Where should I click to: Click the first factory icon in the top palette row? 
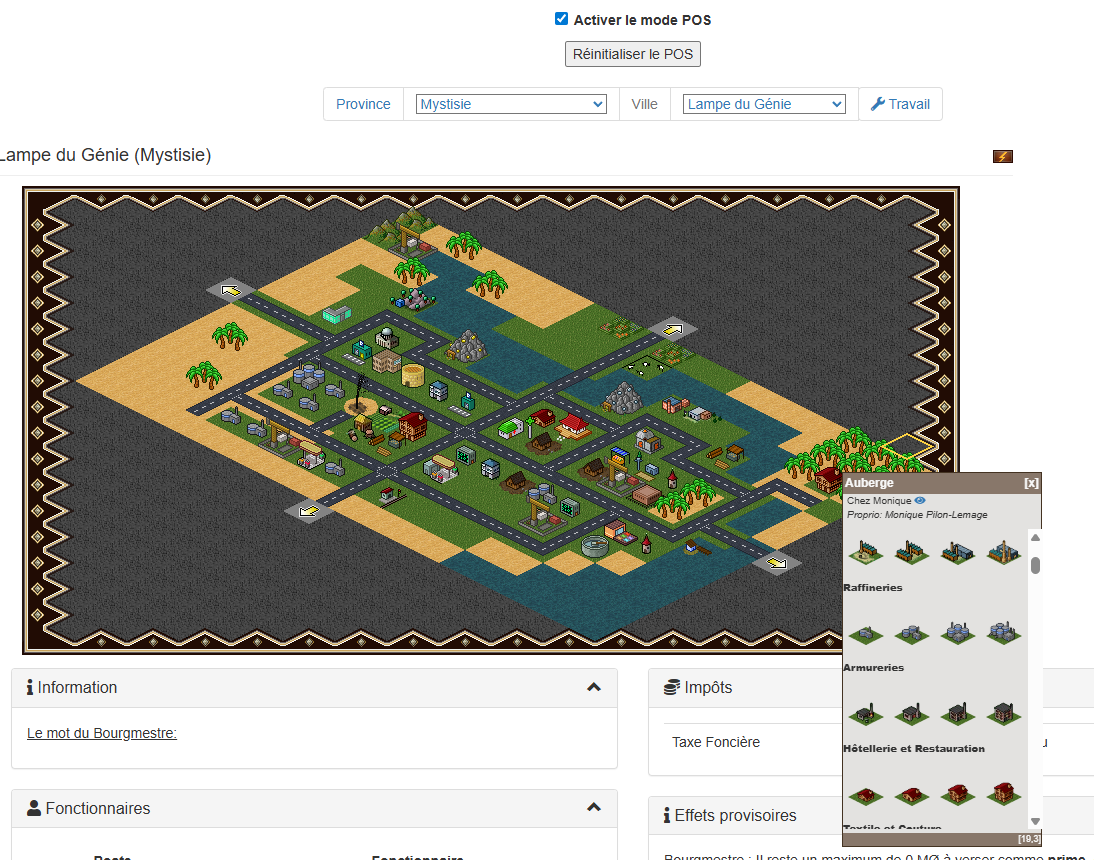865,551
